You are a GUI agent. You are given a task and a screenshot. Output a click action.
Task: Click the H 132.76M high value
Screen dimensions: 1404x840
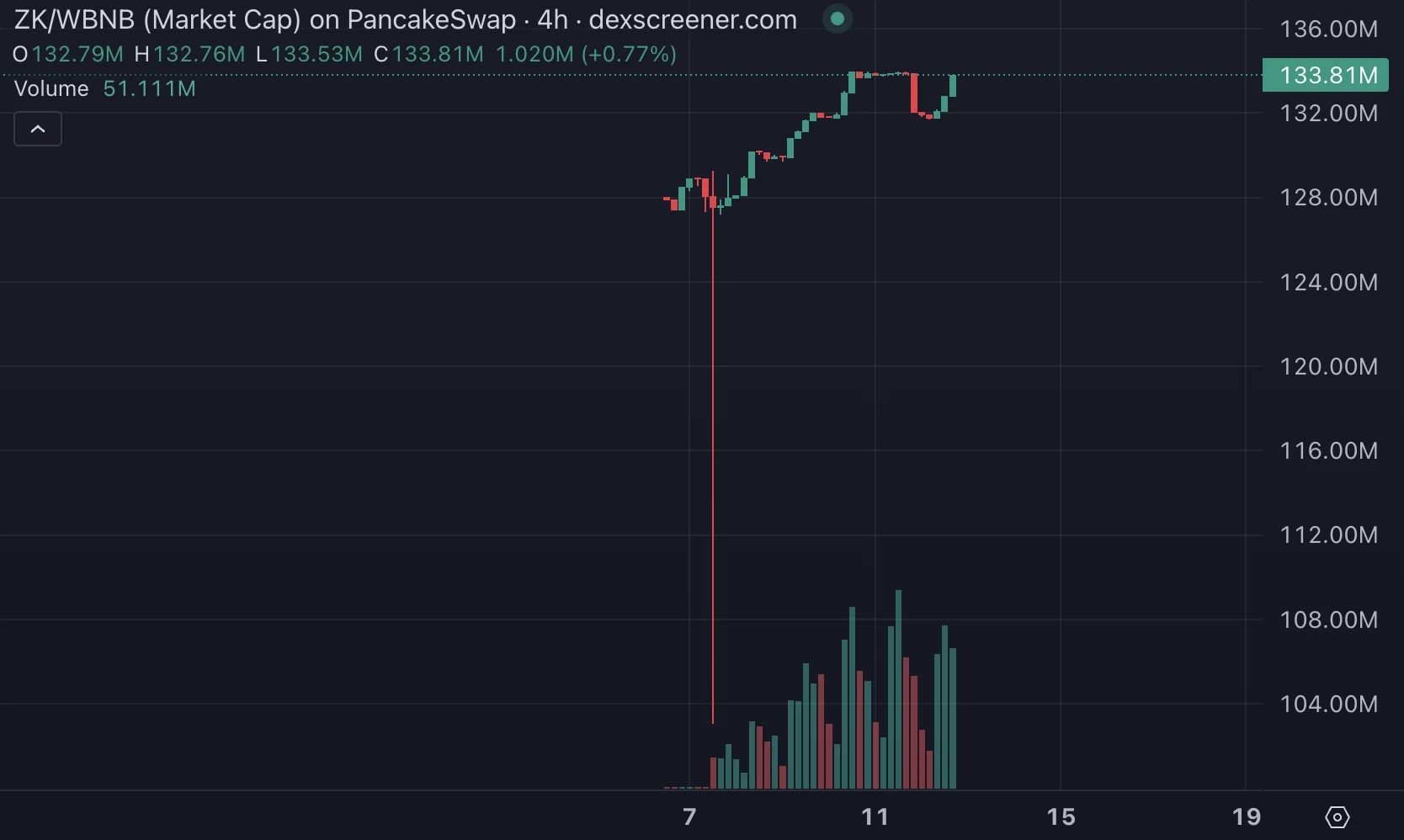coord(189,55)
